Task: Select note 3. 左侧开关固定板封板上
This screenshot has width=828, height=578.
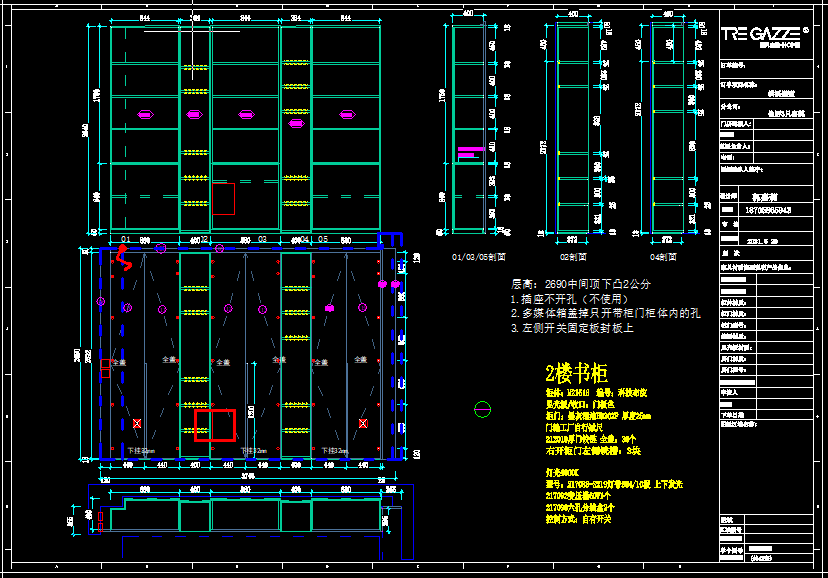Action: pos(572,328)
